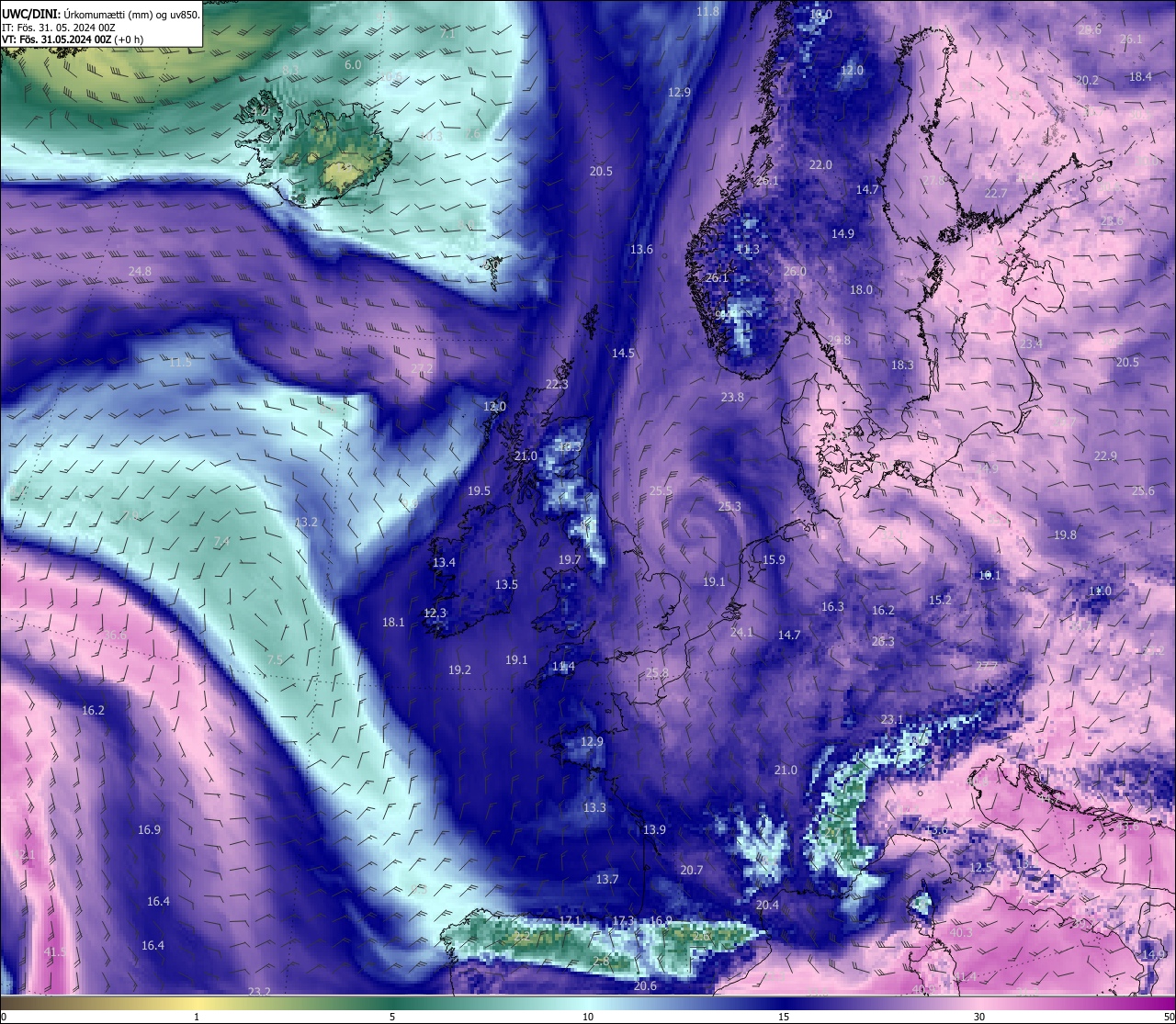The height and width of the screenshot is (1024, 1176).
Task: Click the 19.2 value label
Action: point(459,670)
